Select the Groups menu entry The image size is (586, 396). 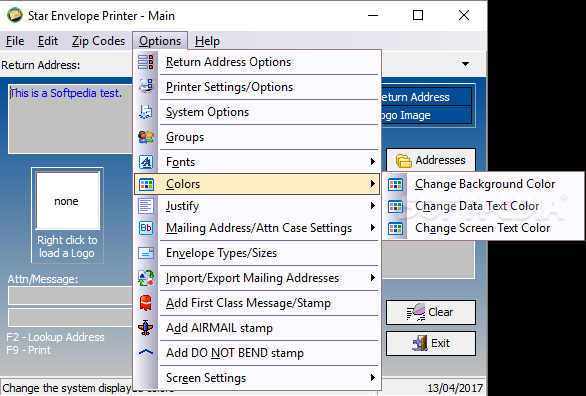click(x=257, y=137)
